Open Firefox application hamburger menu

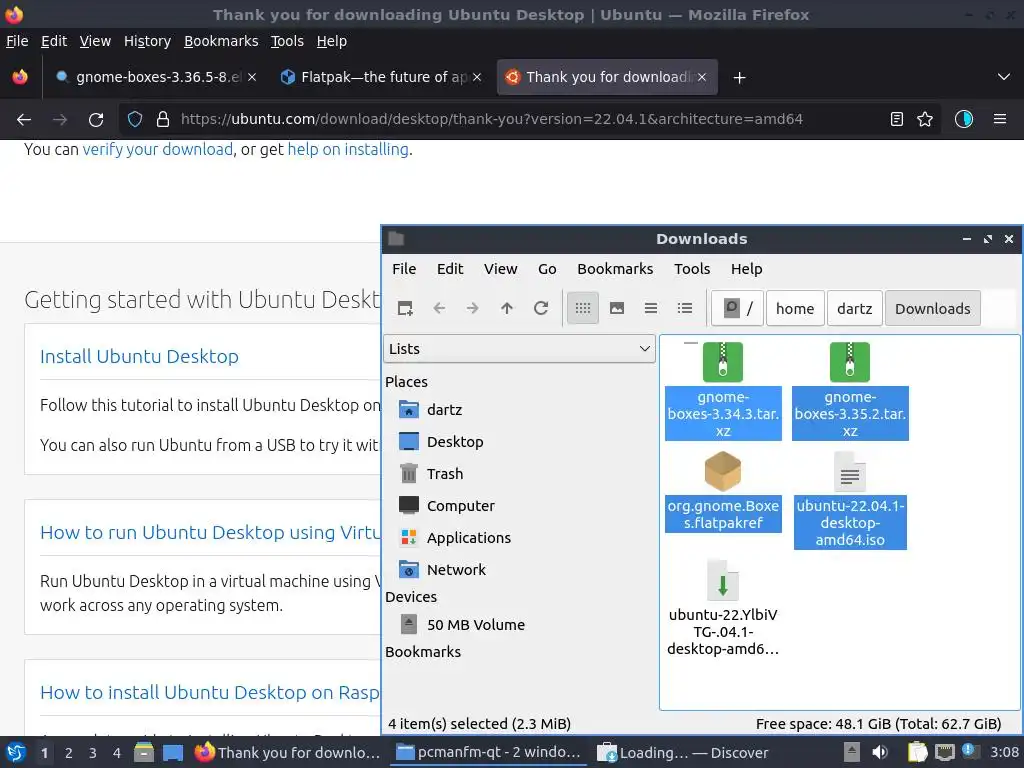pyautogui.click(x=999, y=120)
